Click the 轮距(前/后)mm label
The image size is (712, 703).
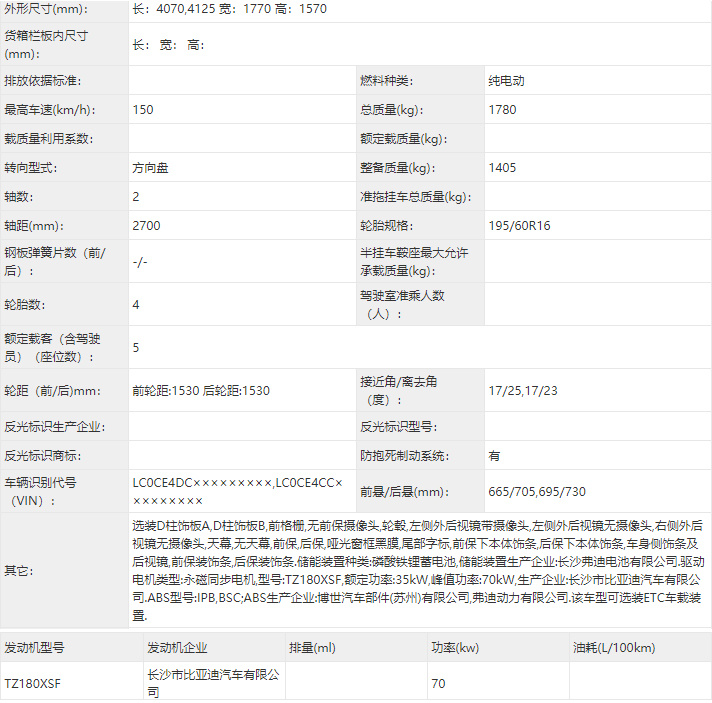coord(53,391)
